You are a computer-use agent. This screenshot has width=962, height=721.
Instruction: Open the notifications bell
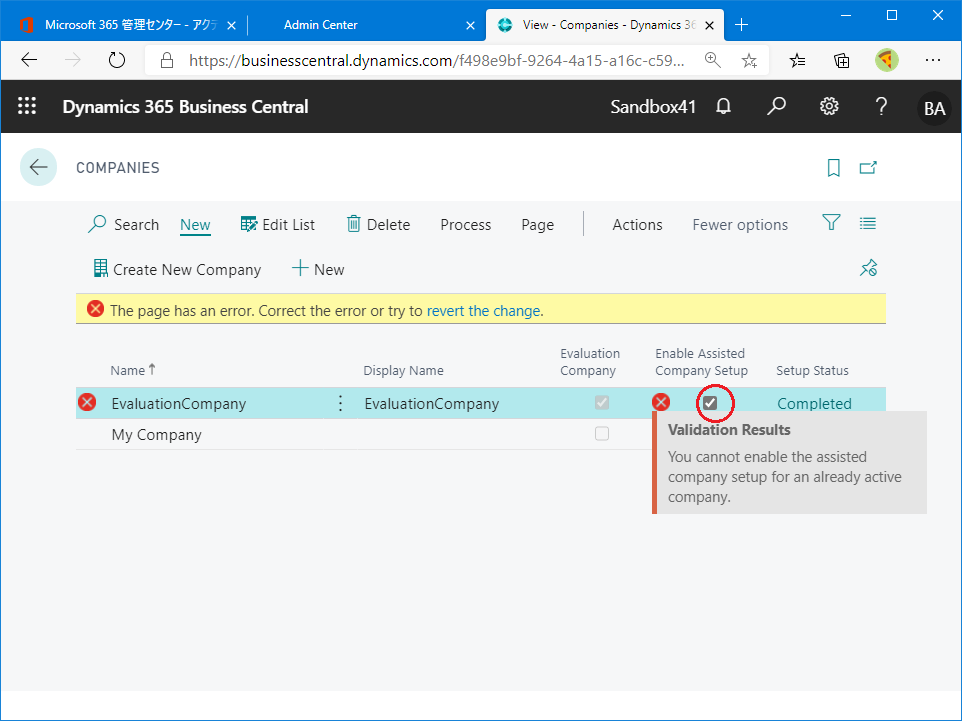coord(723,106)
